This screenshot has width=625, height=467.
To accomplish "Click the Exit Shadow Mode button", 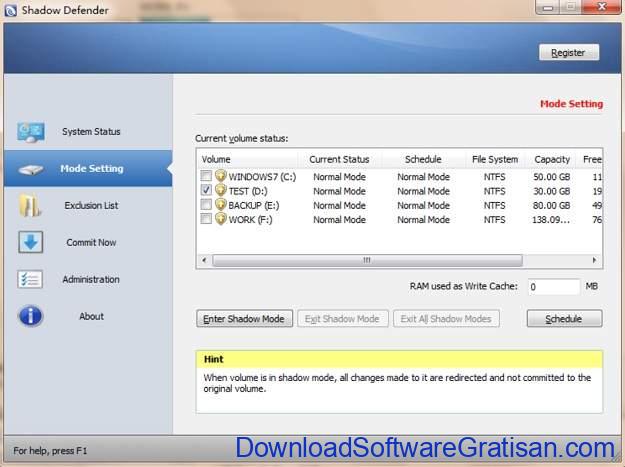I will click(342, 319).
